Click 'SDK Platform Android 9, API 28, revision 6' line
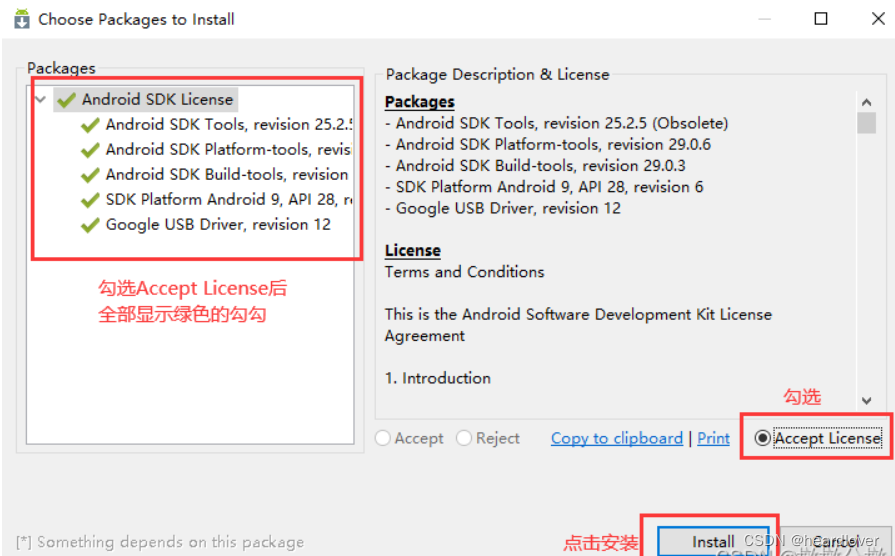This screenshot has height=556, width=895. click(x=544, y=187)
